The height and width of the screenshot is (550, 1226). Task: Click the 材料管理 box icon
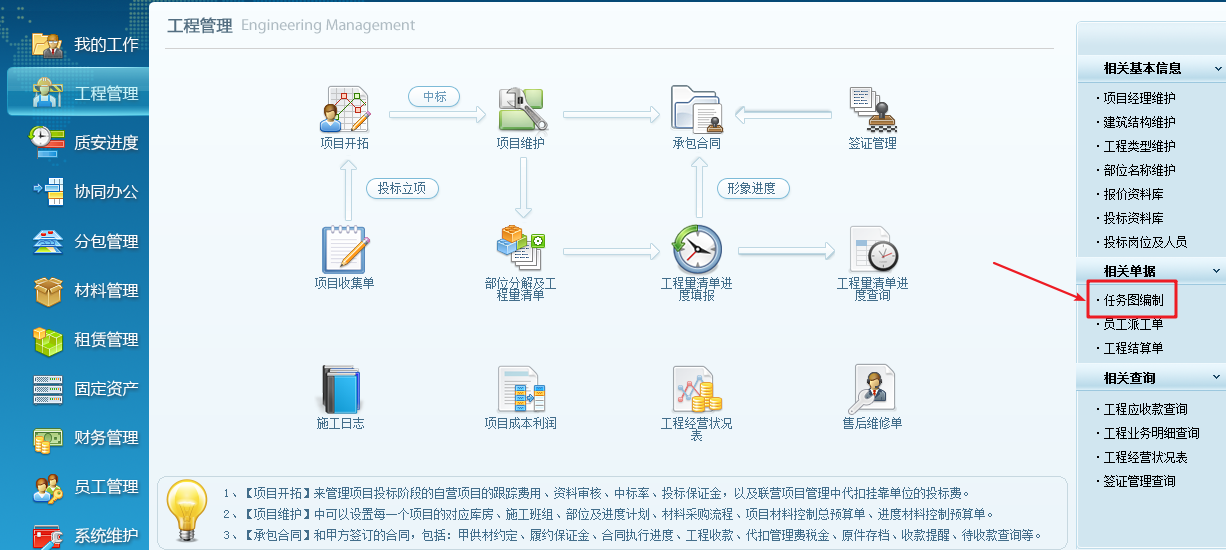click(x=48, y=290)
